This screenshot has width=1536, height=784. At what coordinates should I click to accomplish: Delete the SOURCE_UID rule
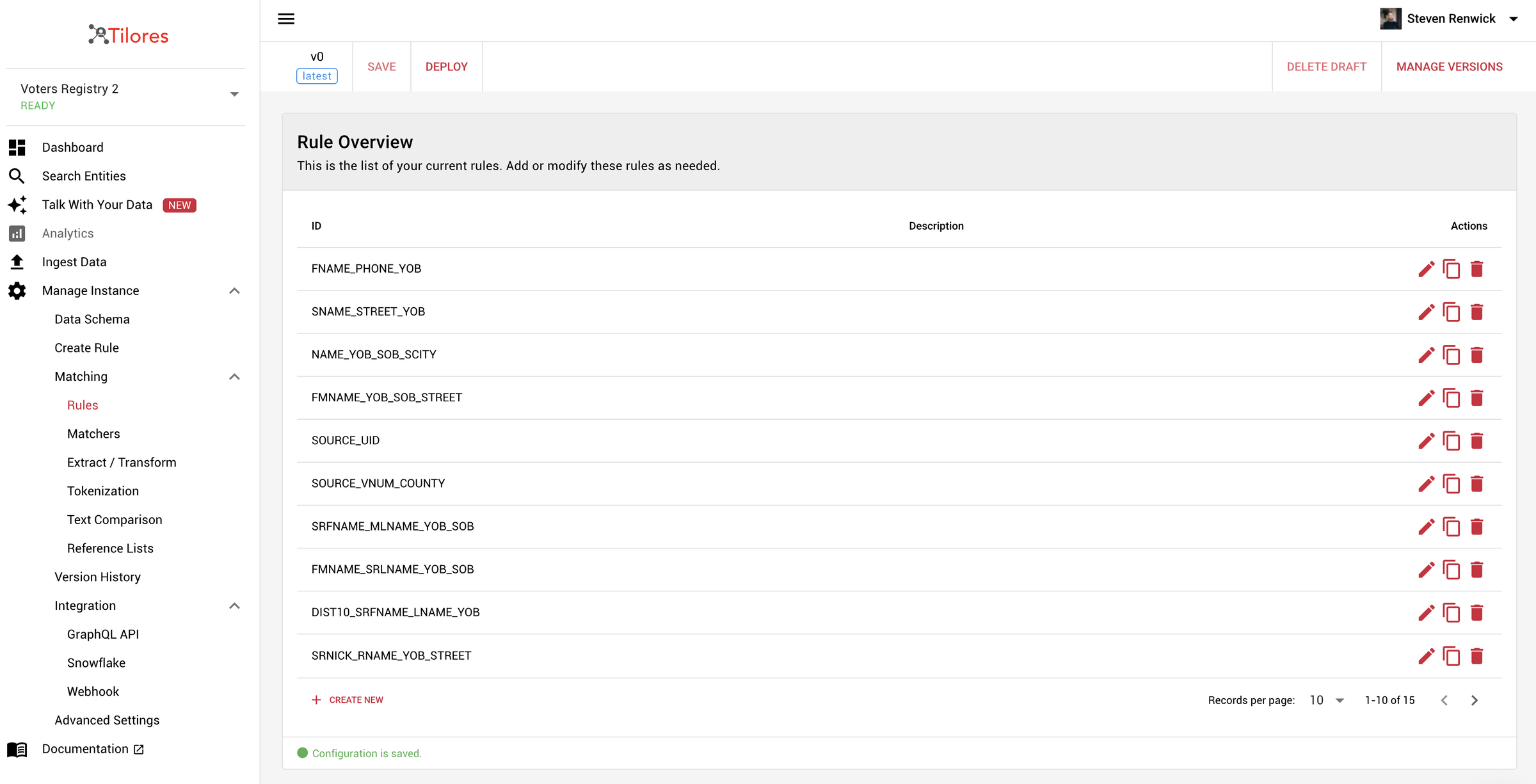[1477, 441]
